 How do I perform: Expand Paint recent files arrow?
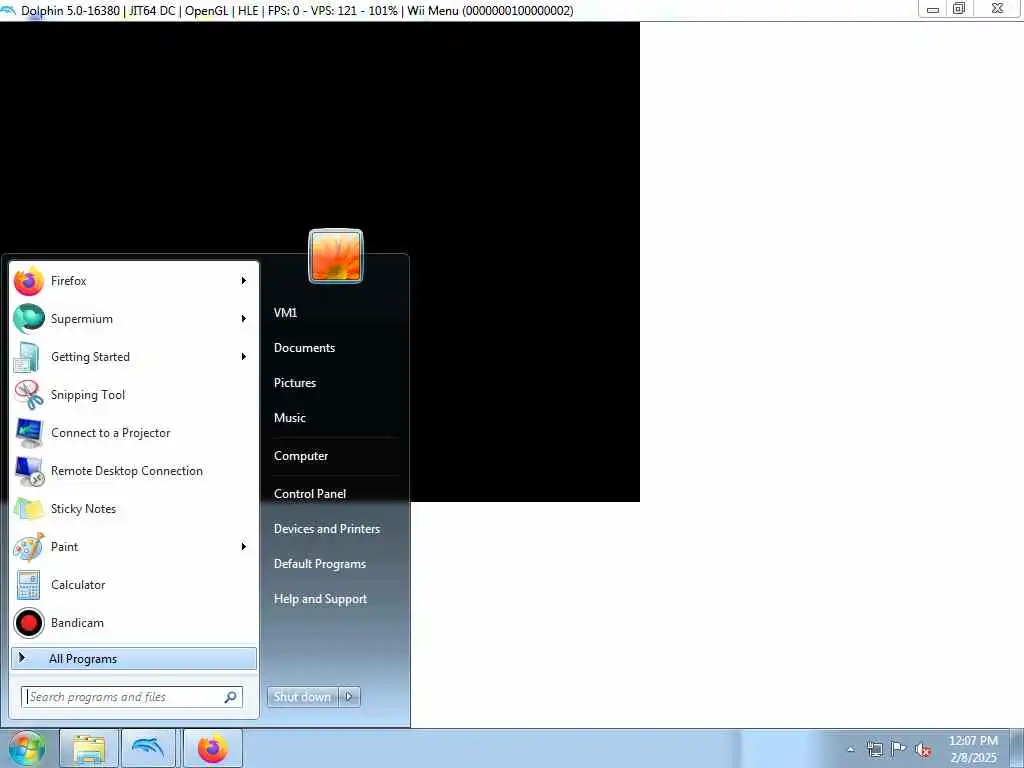click(244, 547)
